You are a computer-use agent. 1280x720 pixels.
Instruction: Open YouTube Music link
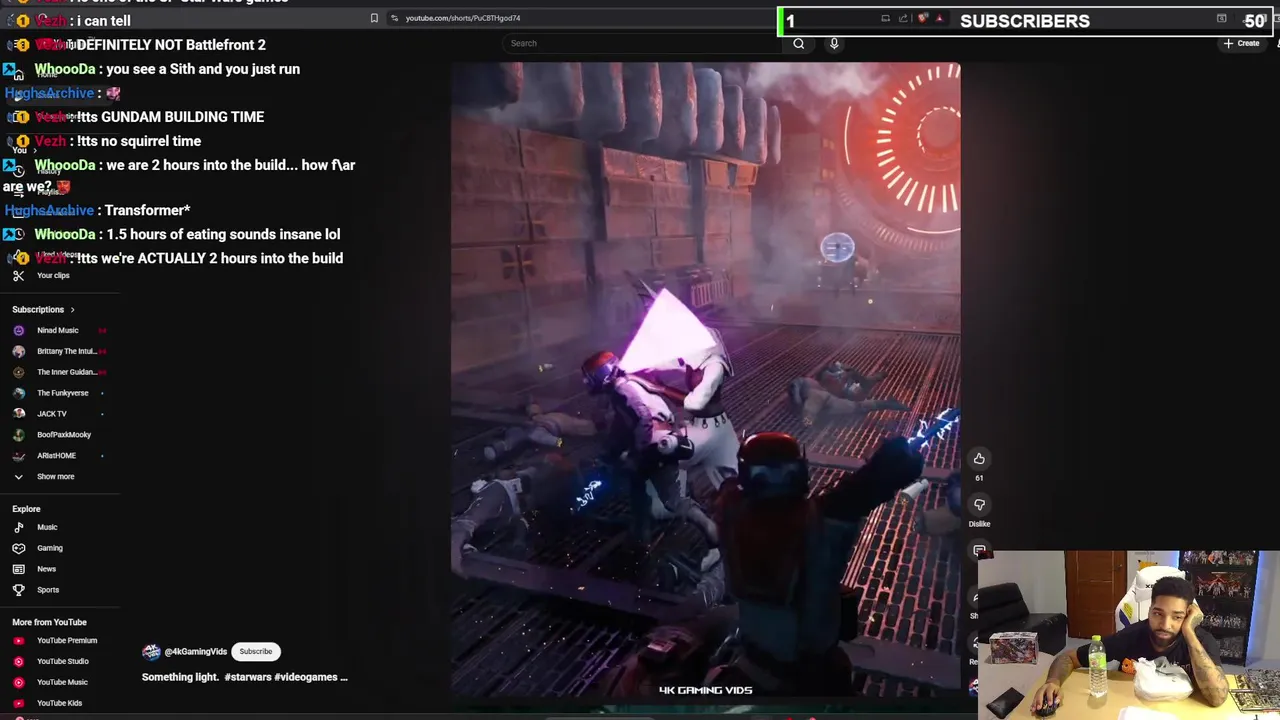click(50, 682)
